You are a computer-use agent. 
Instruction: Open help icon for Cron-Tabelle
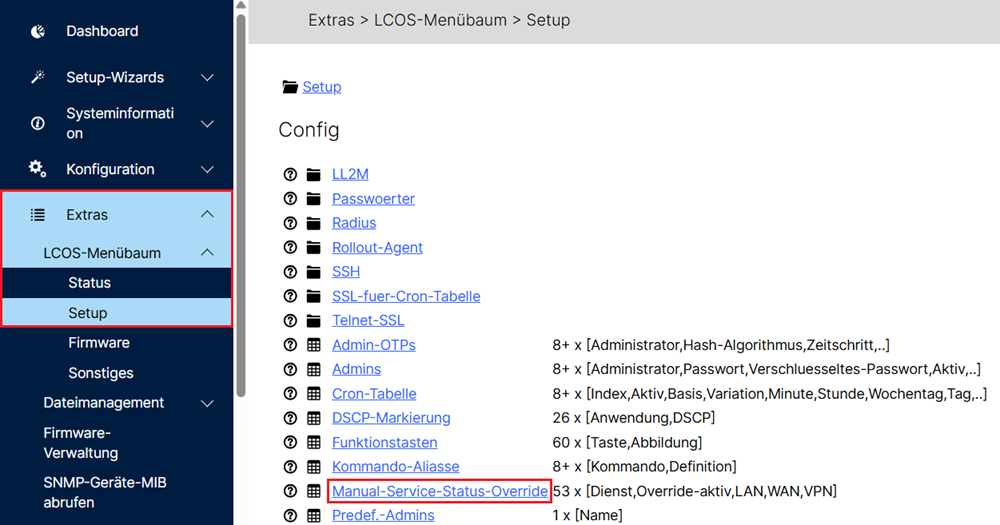pos(291,394)
